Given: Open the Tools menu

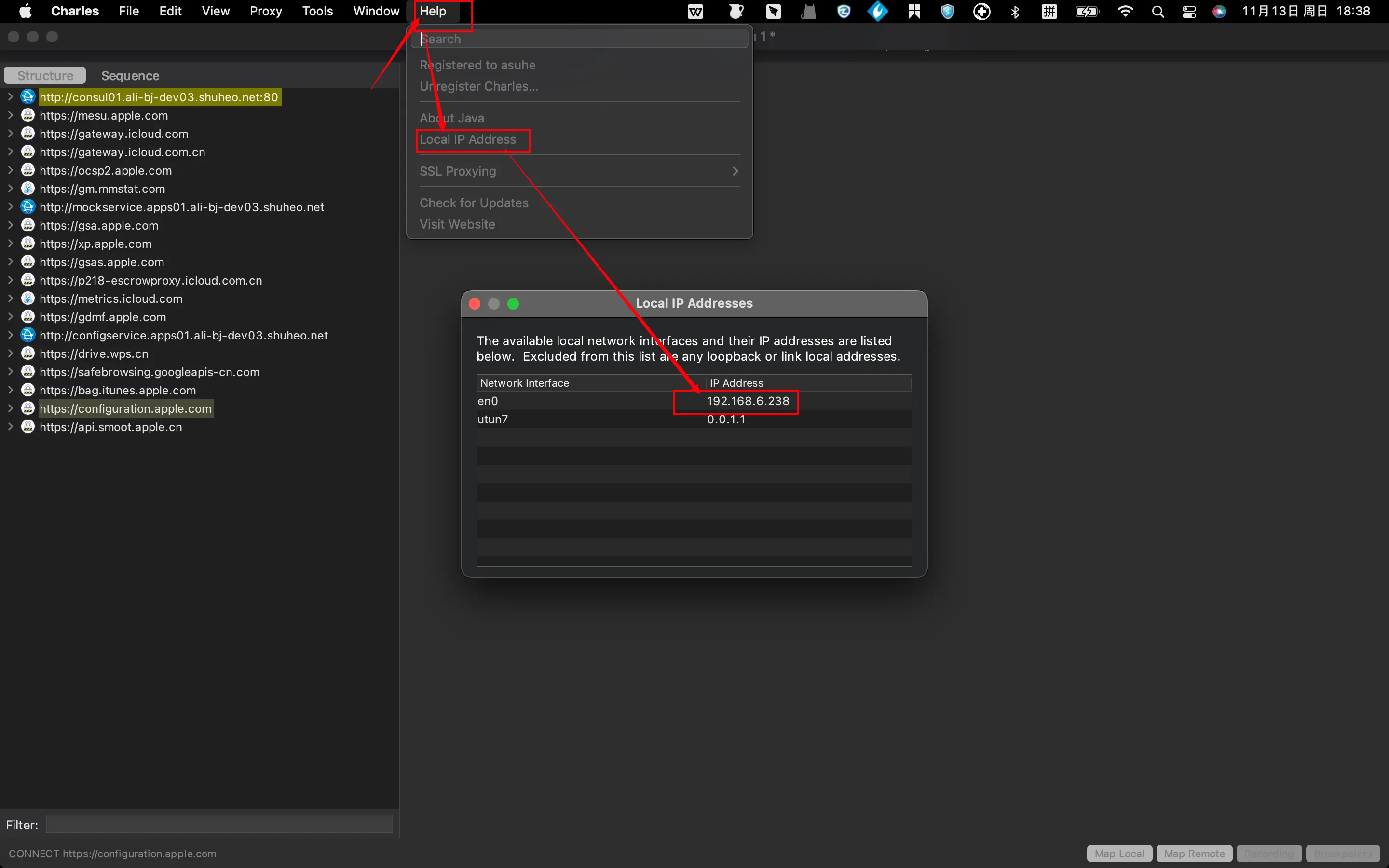Looking at the screenshot, I should click(317, 11).
